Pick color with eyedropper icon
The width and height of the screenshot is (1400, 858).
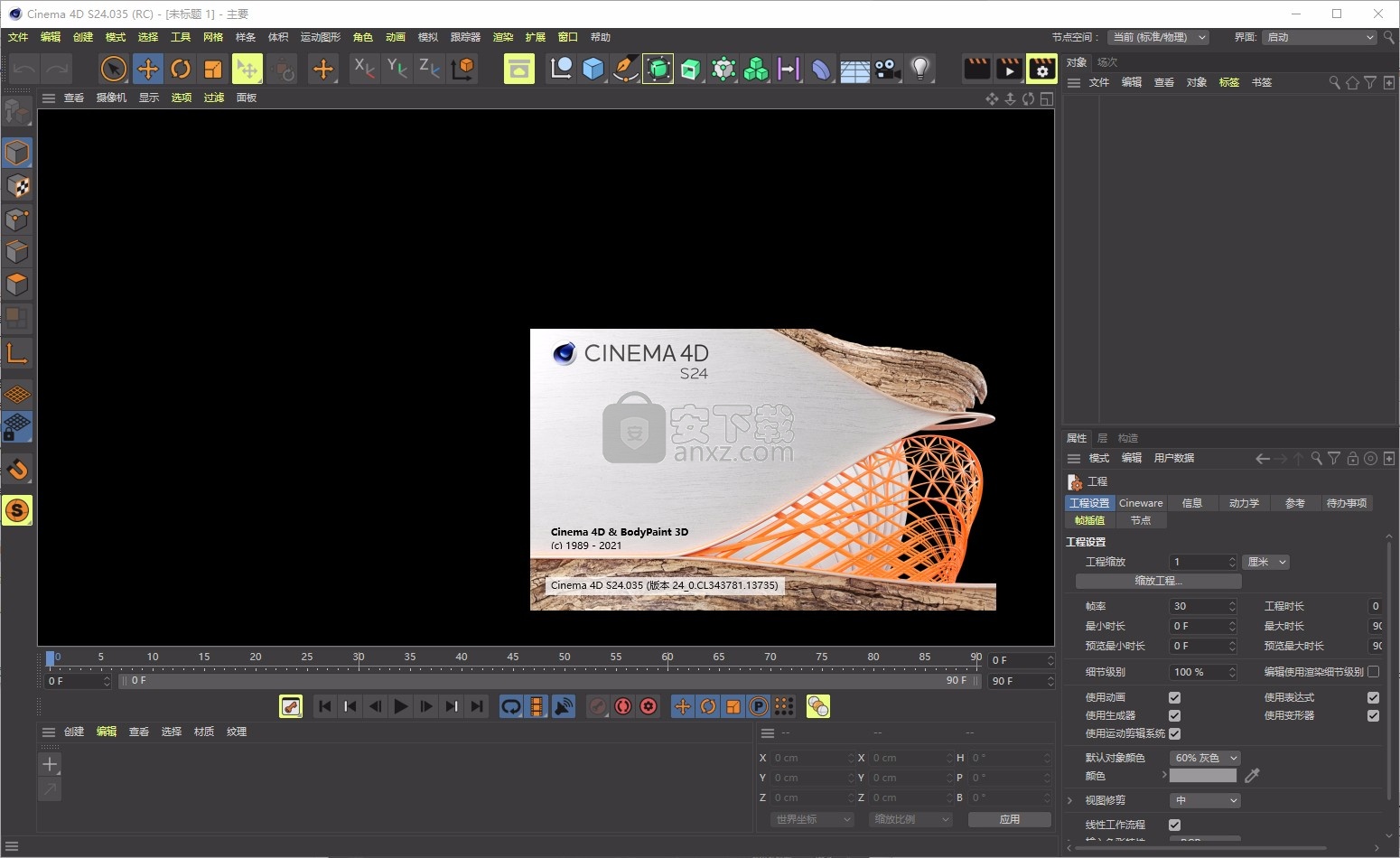[x=1252, y=776]
